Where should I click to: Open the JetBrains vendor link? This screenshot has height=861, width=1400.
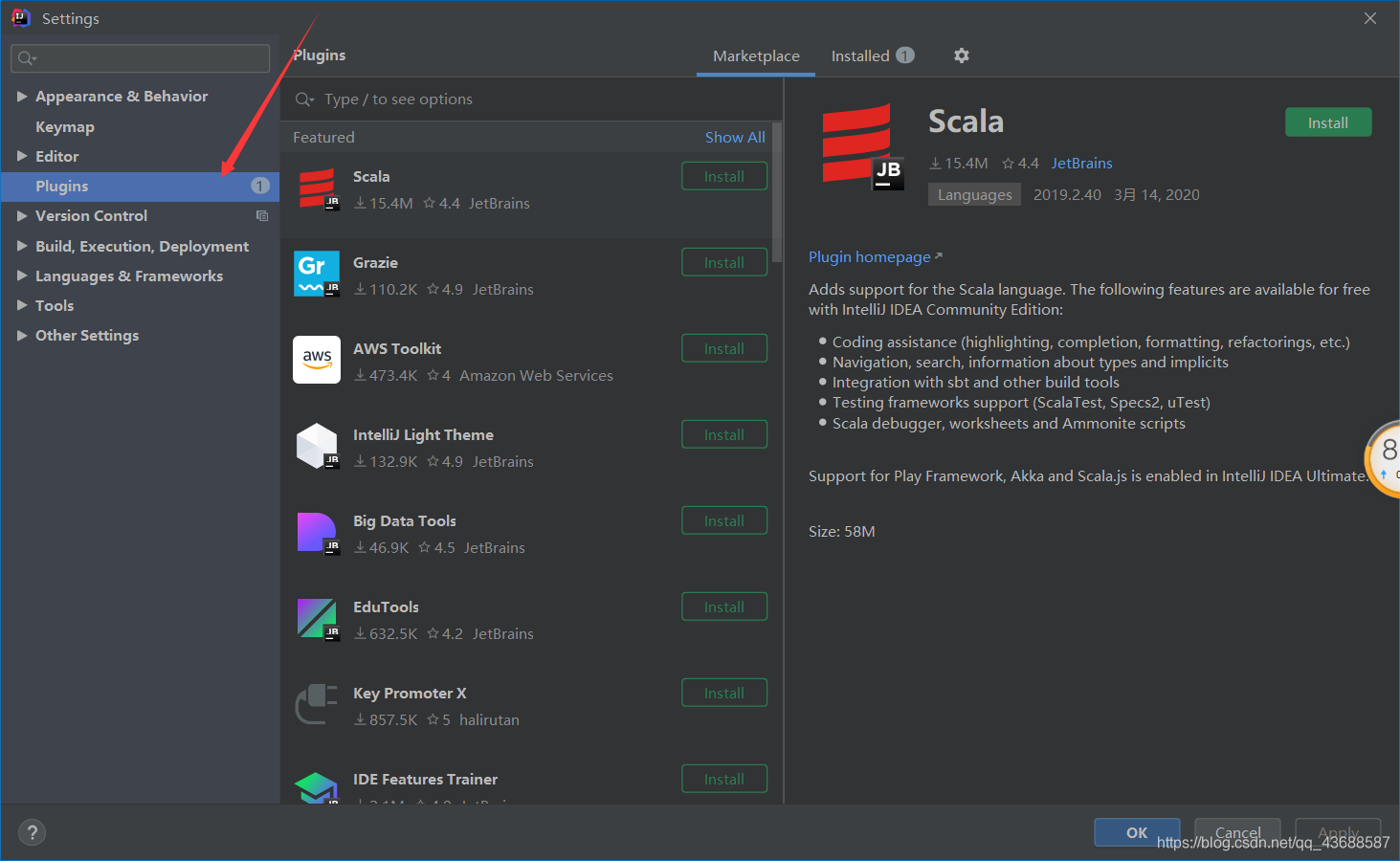(x=1082, y=164)
